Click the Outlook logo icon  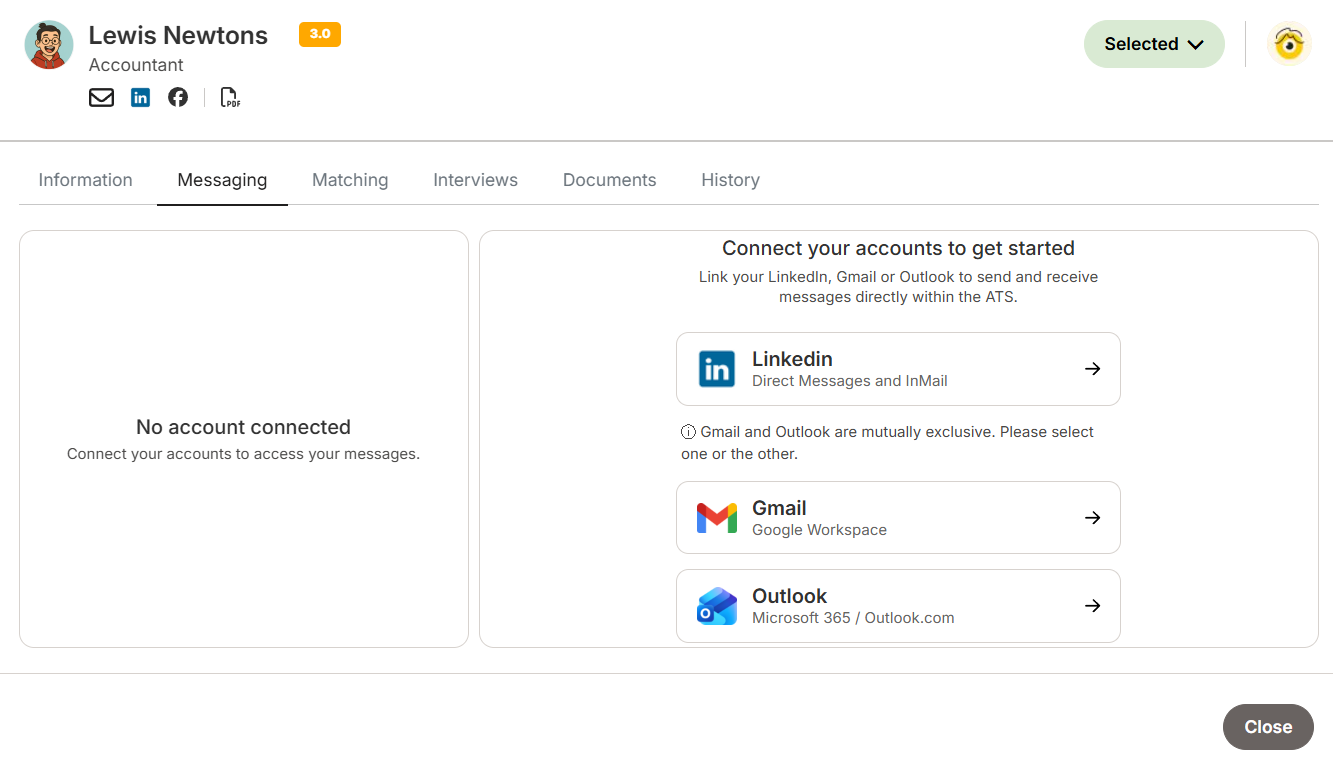pyautogui.click(x=717, y=606)
